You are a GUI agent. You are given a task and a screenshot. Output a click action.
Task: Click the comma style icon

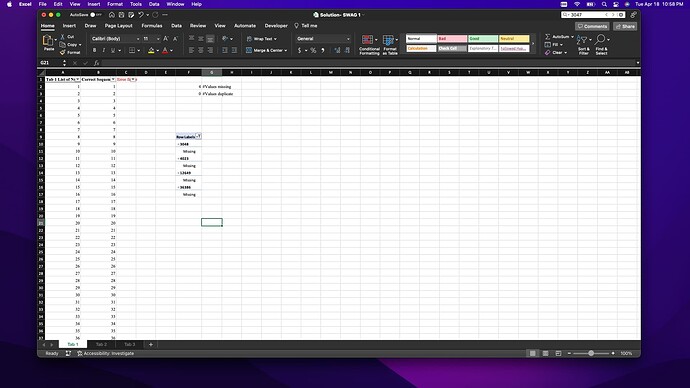(x=323, y=51)
